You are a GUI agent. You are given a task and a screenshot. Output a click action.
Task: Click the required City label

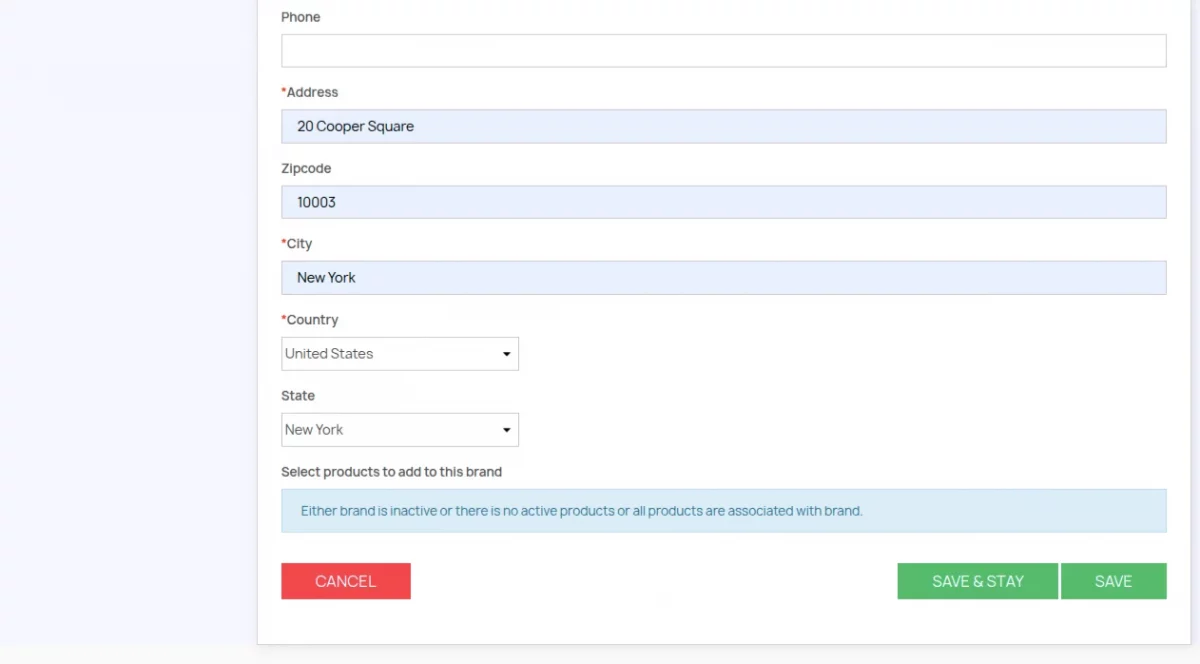(x=299, y=244)
